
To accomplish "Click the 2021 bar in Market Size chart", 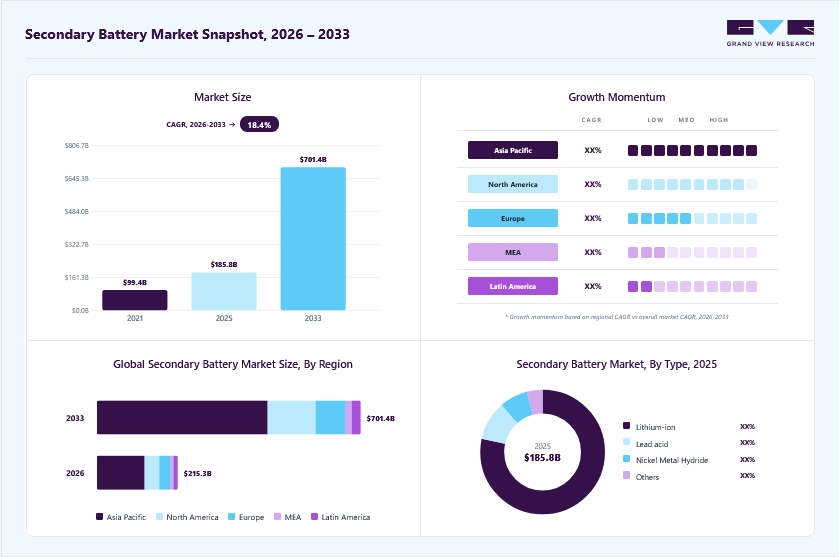I will pos(135,300).
